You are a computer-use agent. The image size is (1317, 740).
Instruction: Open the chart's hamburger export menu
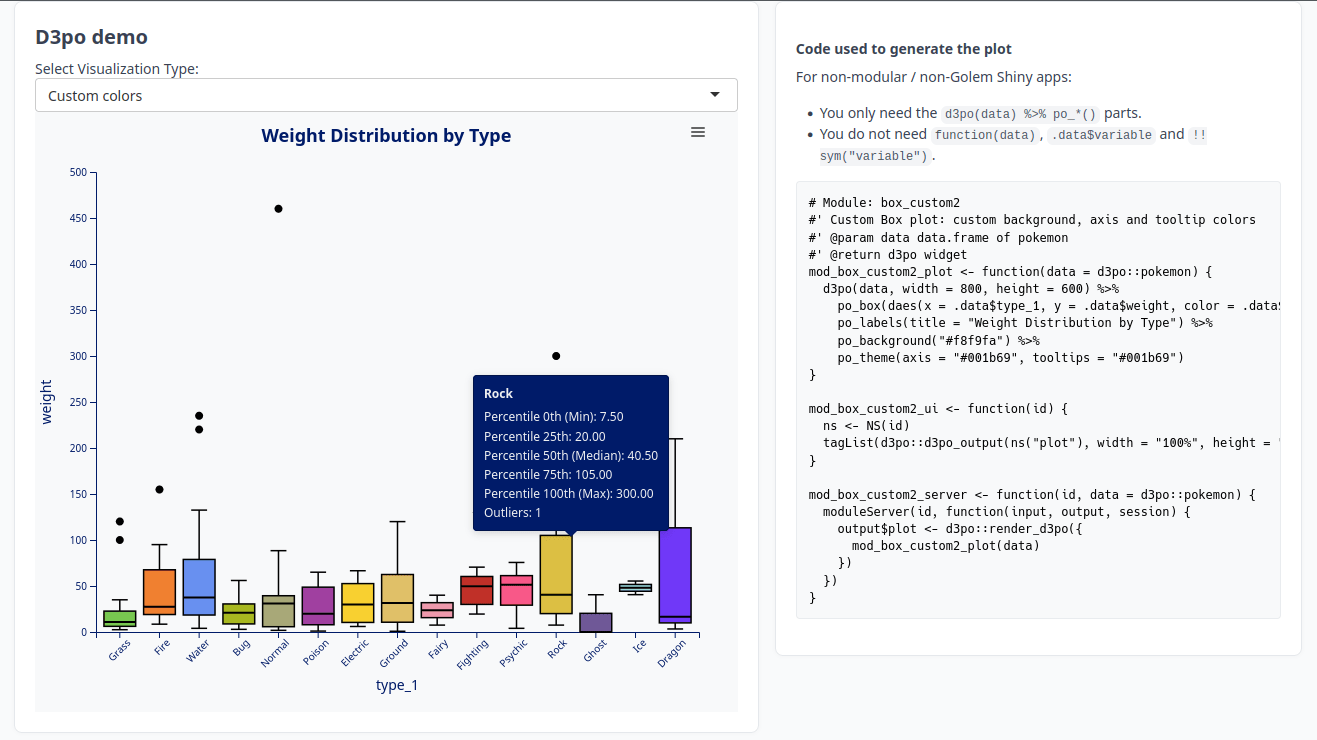(x=697, y=131)
